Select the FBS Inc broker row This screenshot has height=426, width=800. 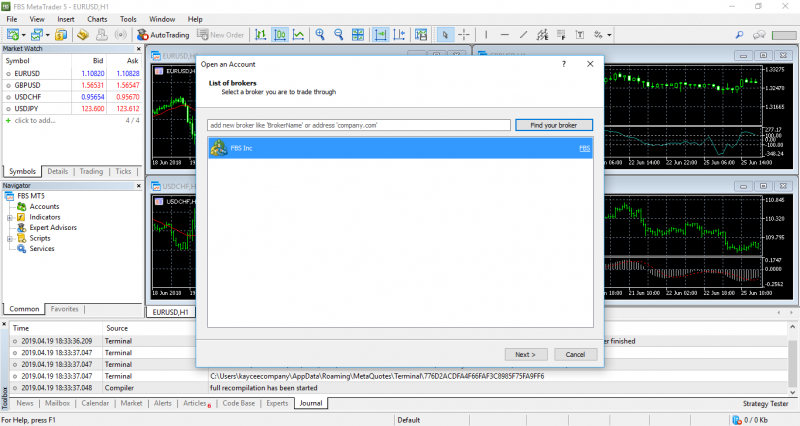click(400, 148)
